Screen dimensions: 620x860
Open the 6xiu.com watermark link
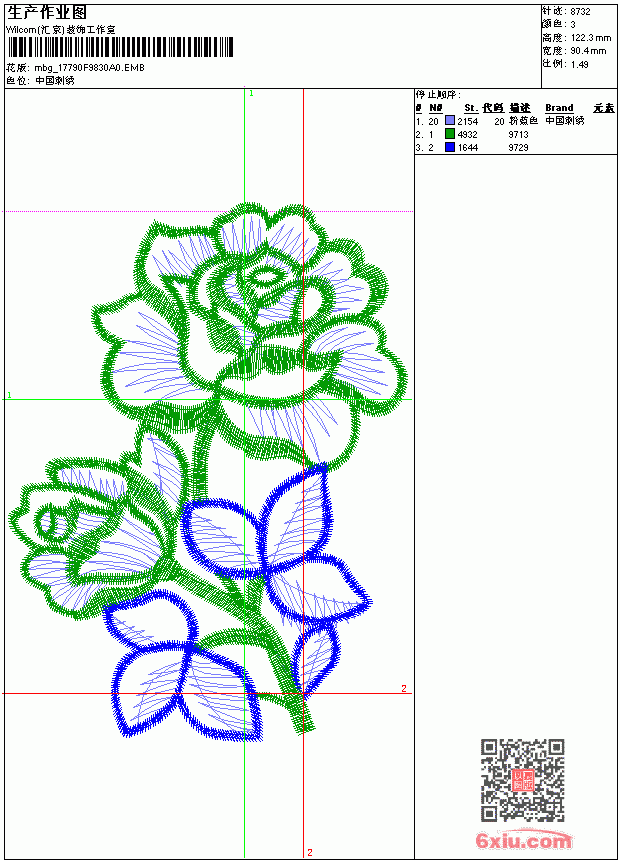click(x=523, y=840)
